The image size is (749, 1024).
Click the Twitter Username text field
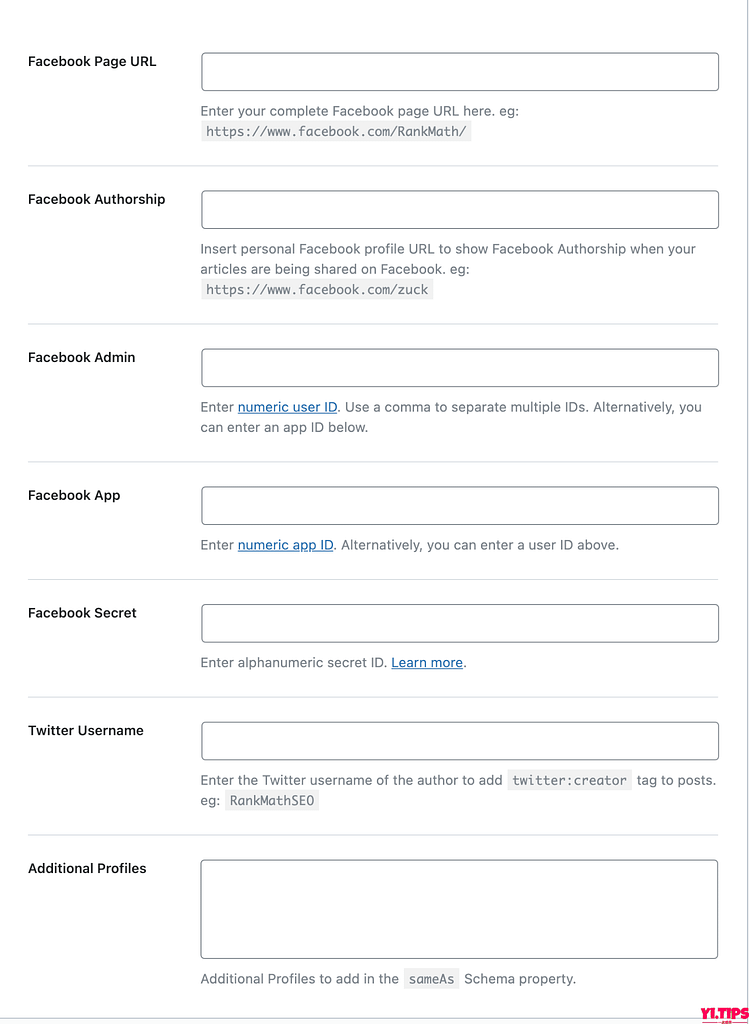pos(460,741)
